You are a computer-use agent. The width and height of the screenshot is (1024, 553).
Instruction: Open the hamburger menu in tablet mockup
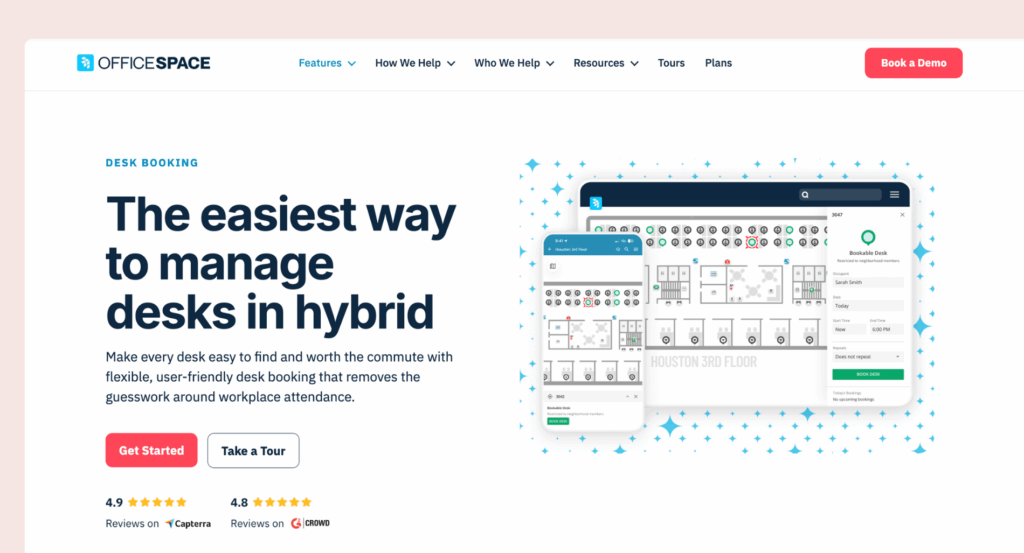894,195
